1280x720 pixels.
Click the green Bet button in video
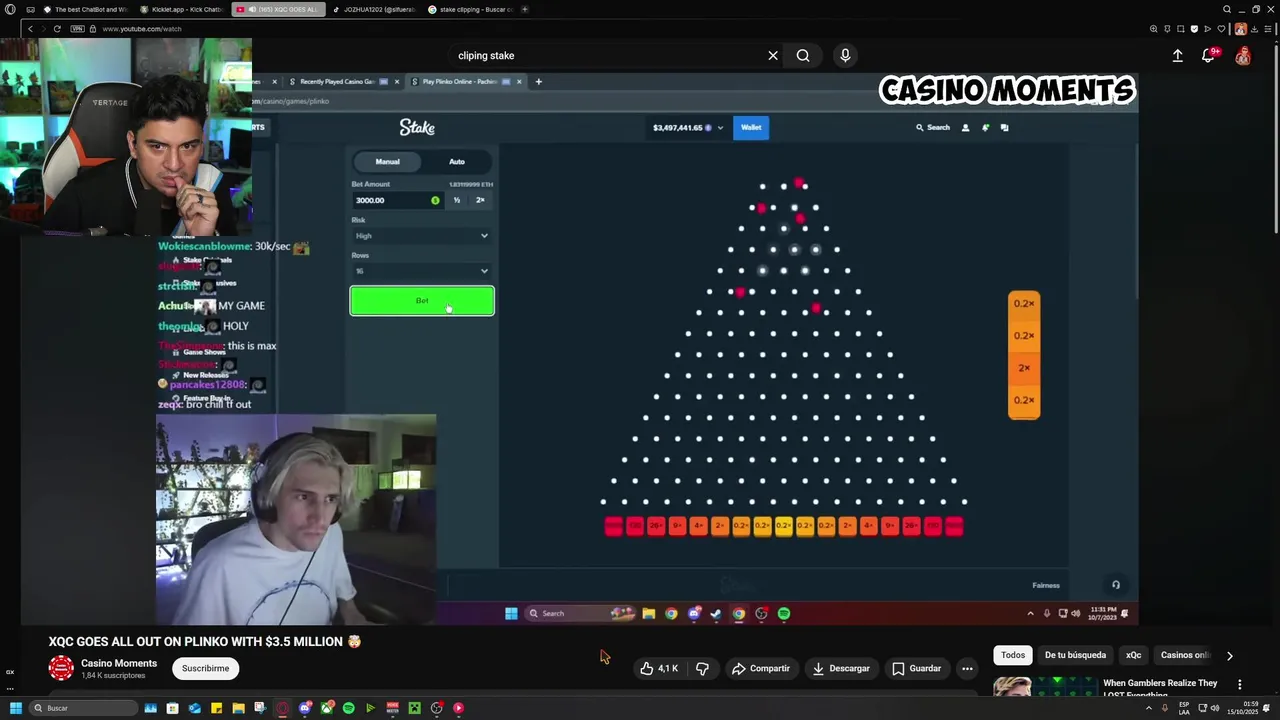[422, 301]
